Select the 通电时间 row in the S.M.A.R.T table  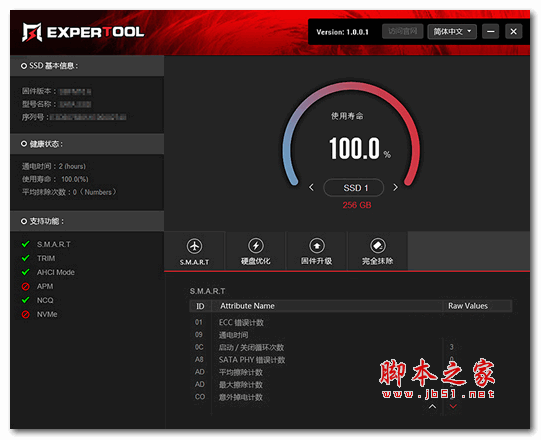(350, 335)
